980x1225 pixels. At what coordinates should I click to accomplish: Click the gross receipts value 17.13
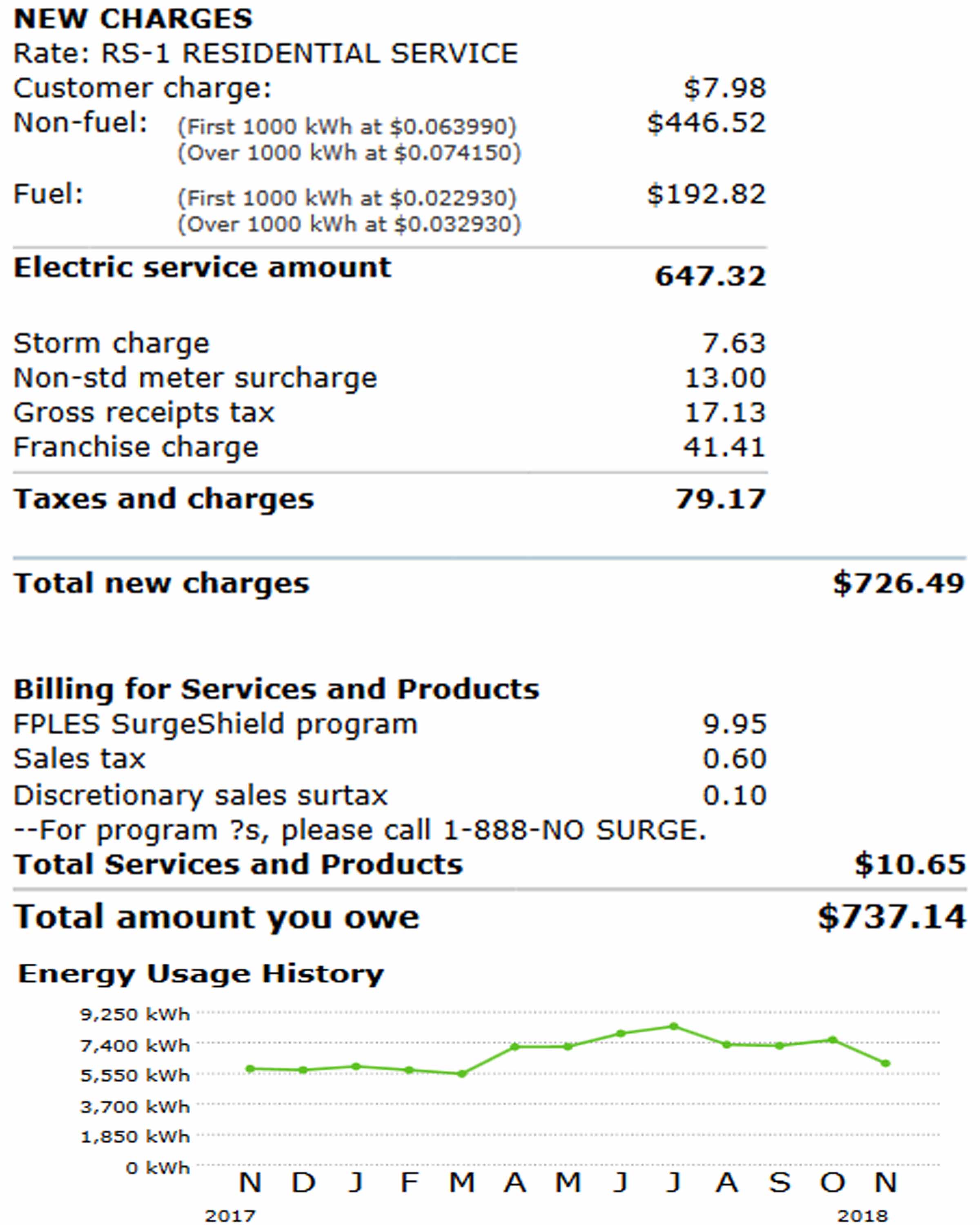(726, 413)
